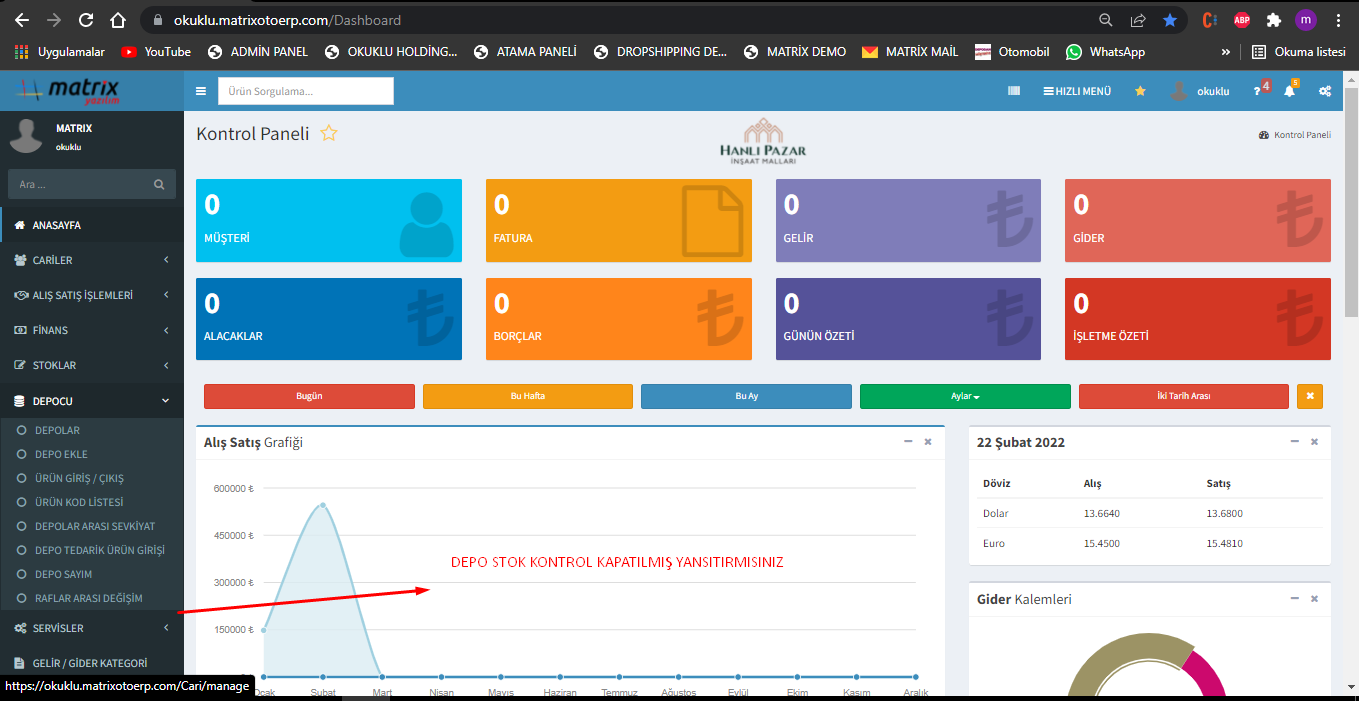The width and height of the screenshot is (1359, 701).
Task: Bookmark page with Chrome star icon
Action: pos(1170,20)
